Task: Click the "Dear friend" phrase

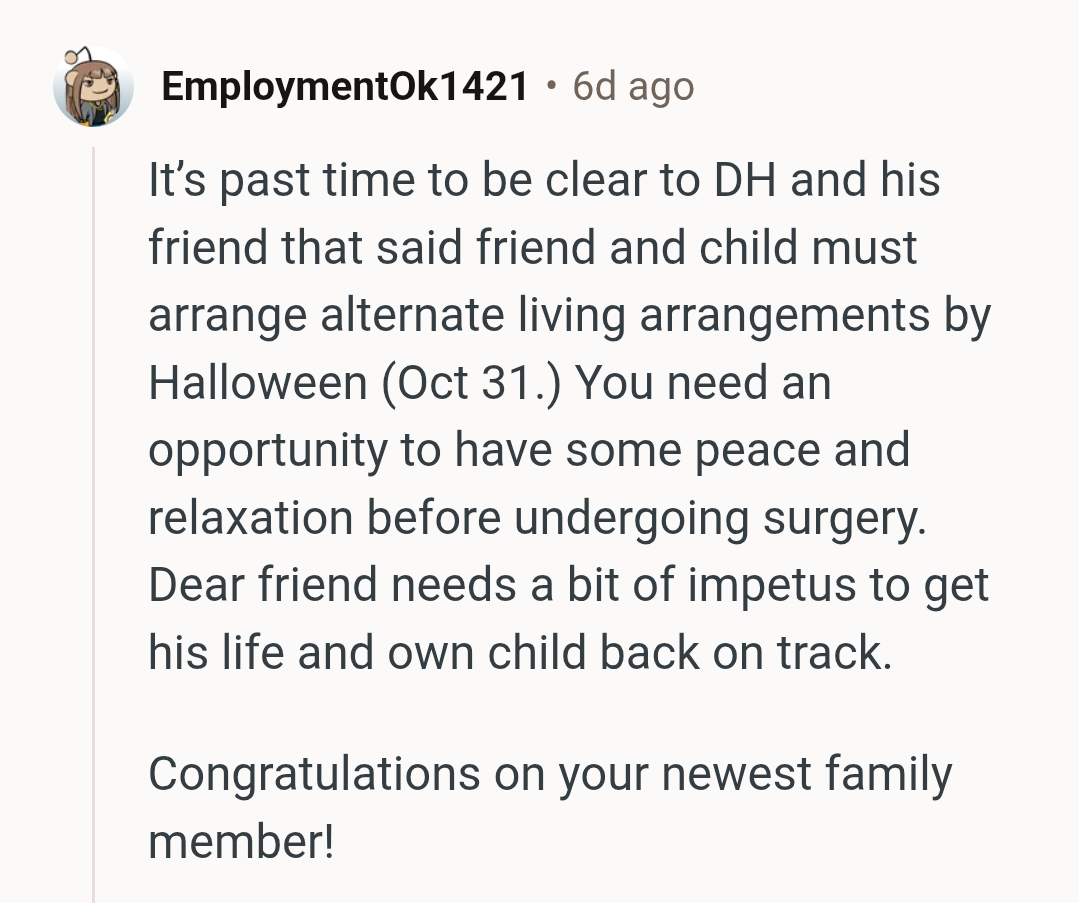Action: tap(264, 585)
